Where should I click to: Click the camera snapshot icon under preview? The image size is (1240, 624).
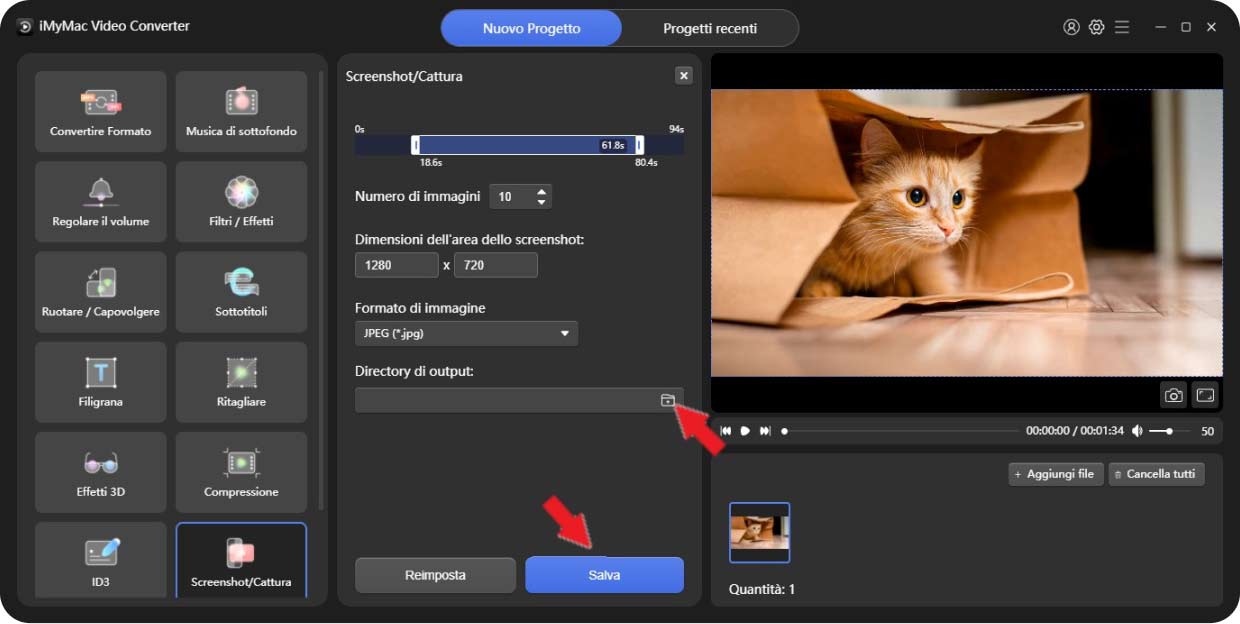pyautogui.click(x=1174, y=395)
